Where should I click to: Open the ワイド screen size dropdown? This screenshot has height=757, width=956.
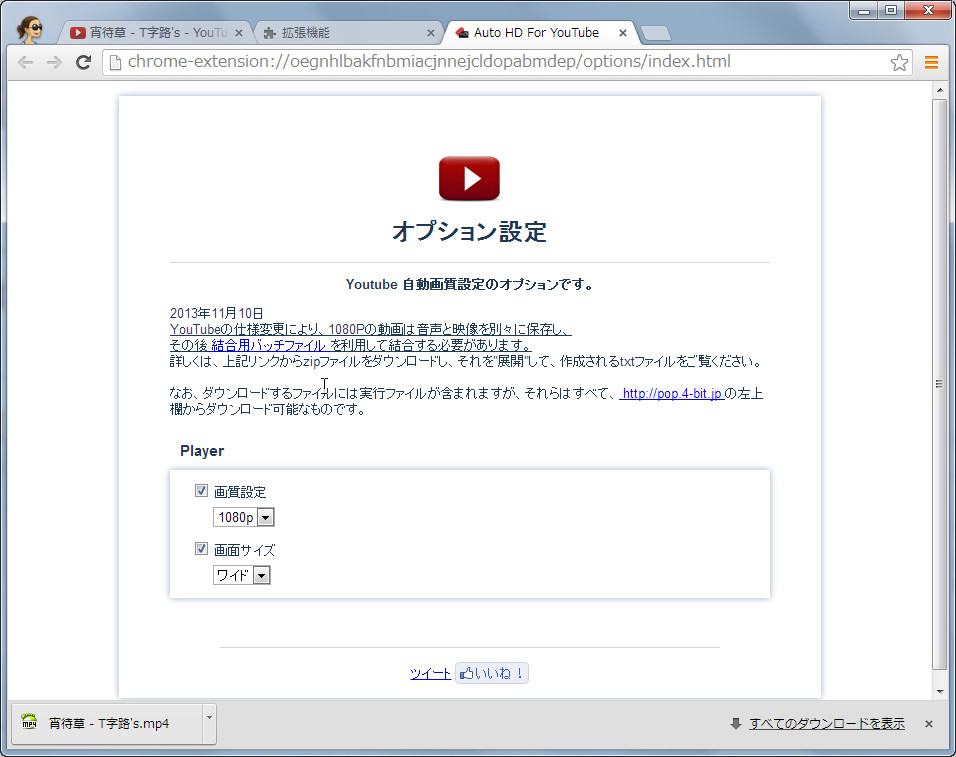[x=241, y=575]
